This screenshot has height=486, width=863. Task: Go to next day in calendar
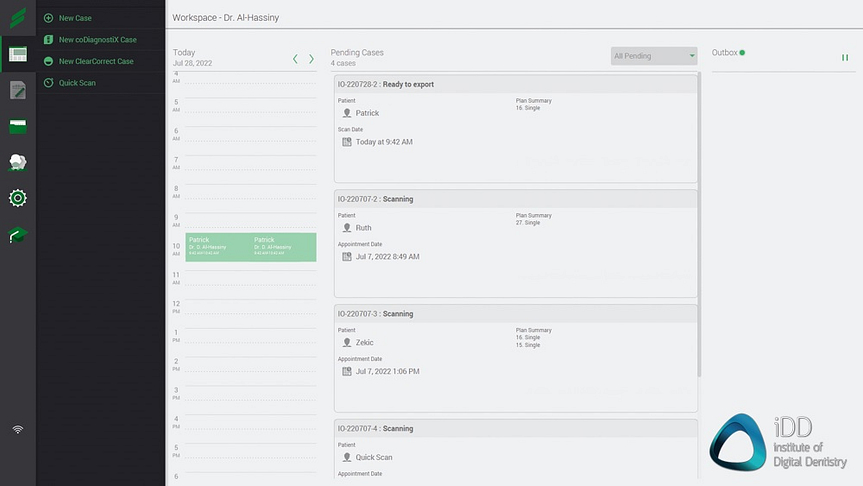(x=311, y=59)
